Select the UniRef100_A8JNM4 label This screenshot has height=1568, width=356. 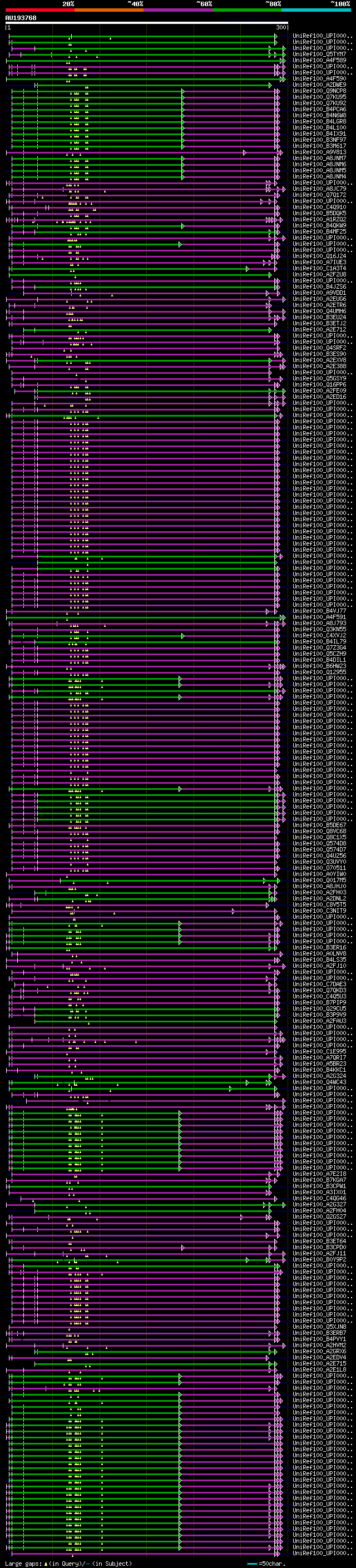(x=319, y=176)
